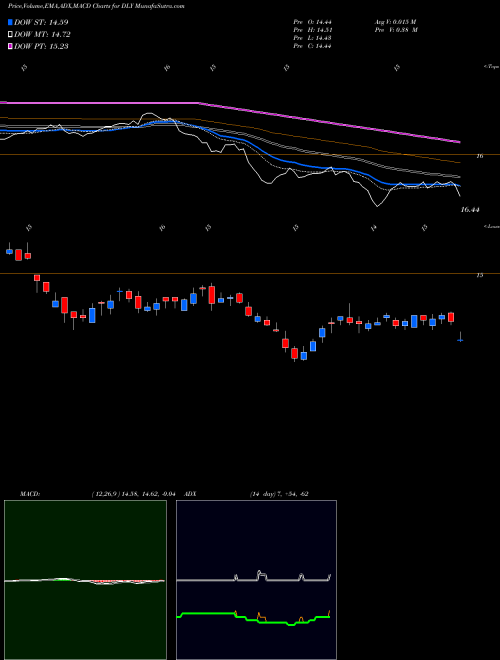Select the 'DOW PT: 15.23' legend text

41,46
